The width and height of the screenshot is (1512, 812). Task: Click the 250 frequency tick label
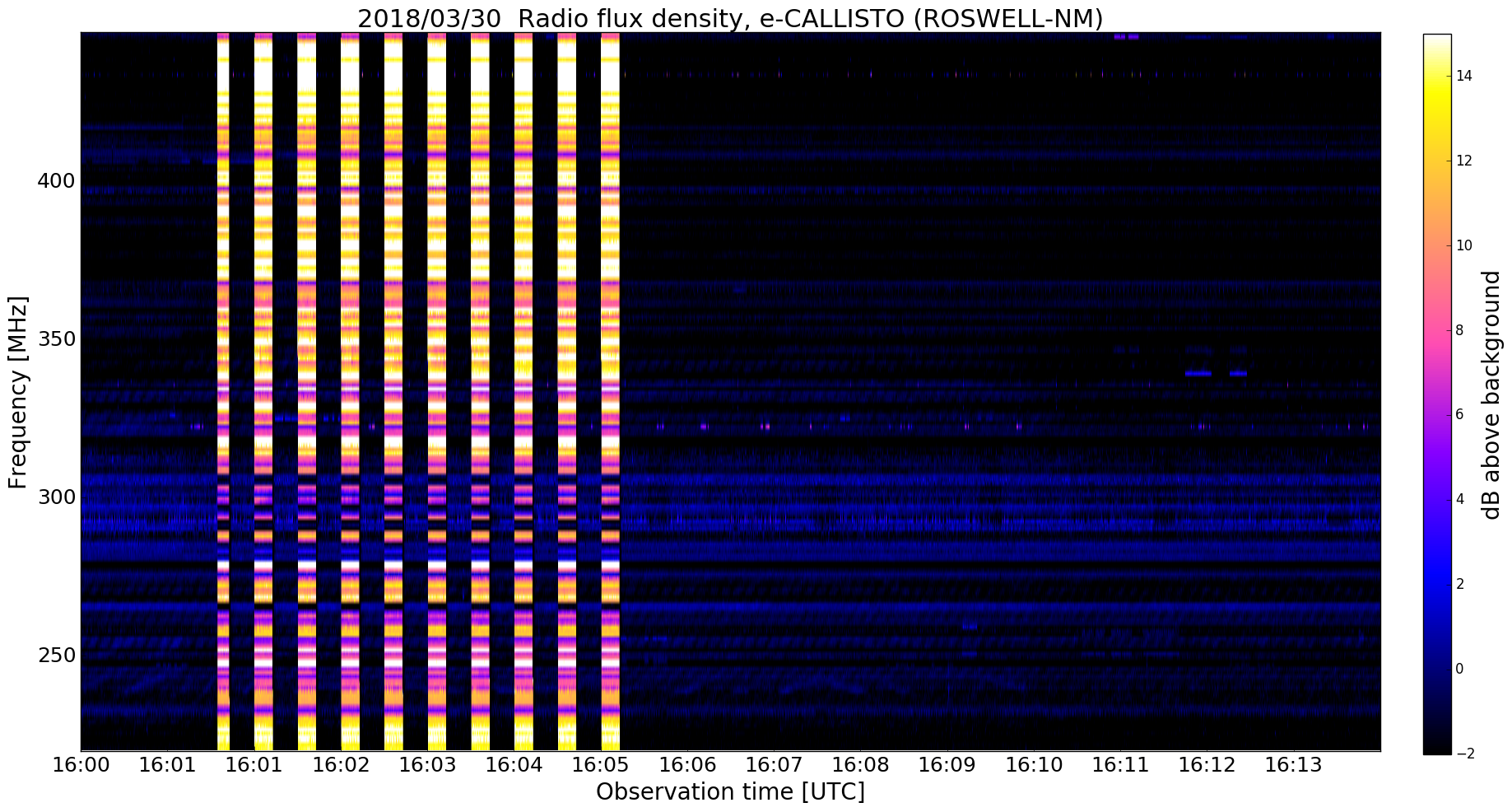pyautogui.click(x=56, y=656)
